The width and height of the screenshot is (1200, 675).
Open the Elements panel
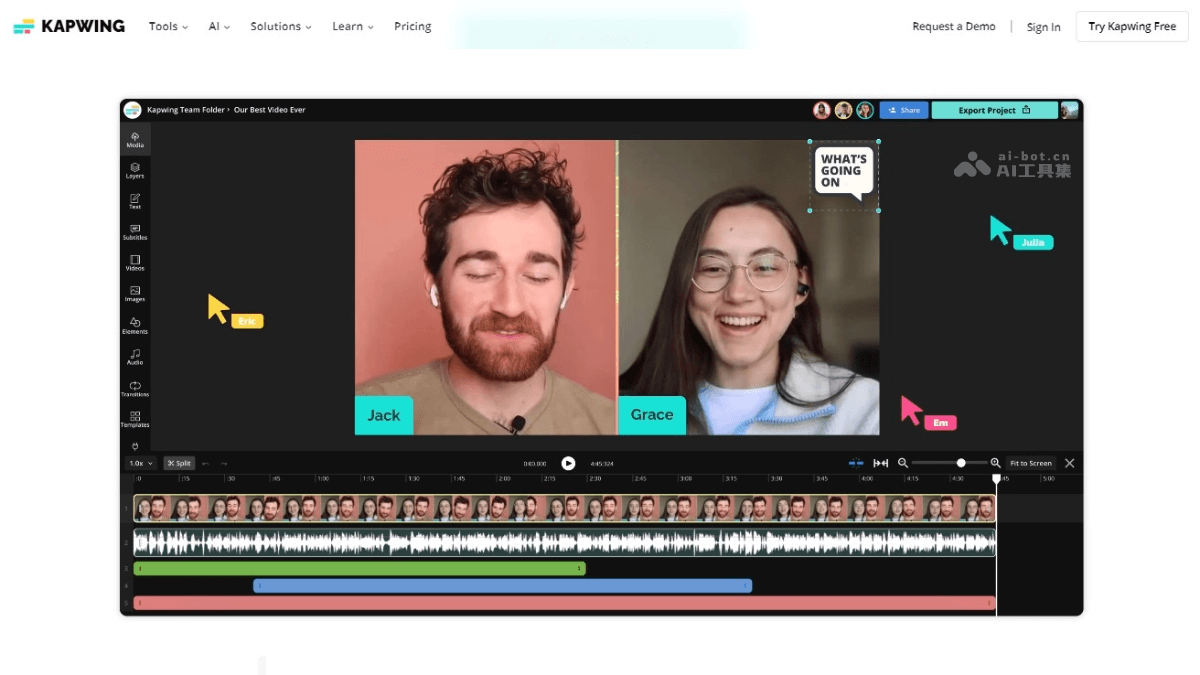click(x=135, y=325)
